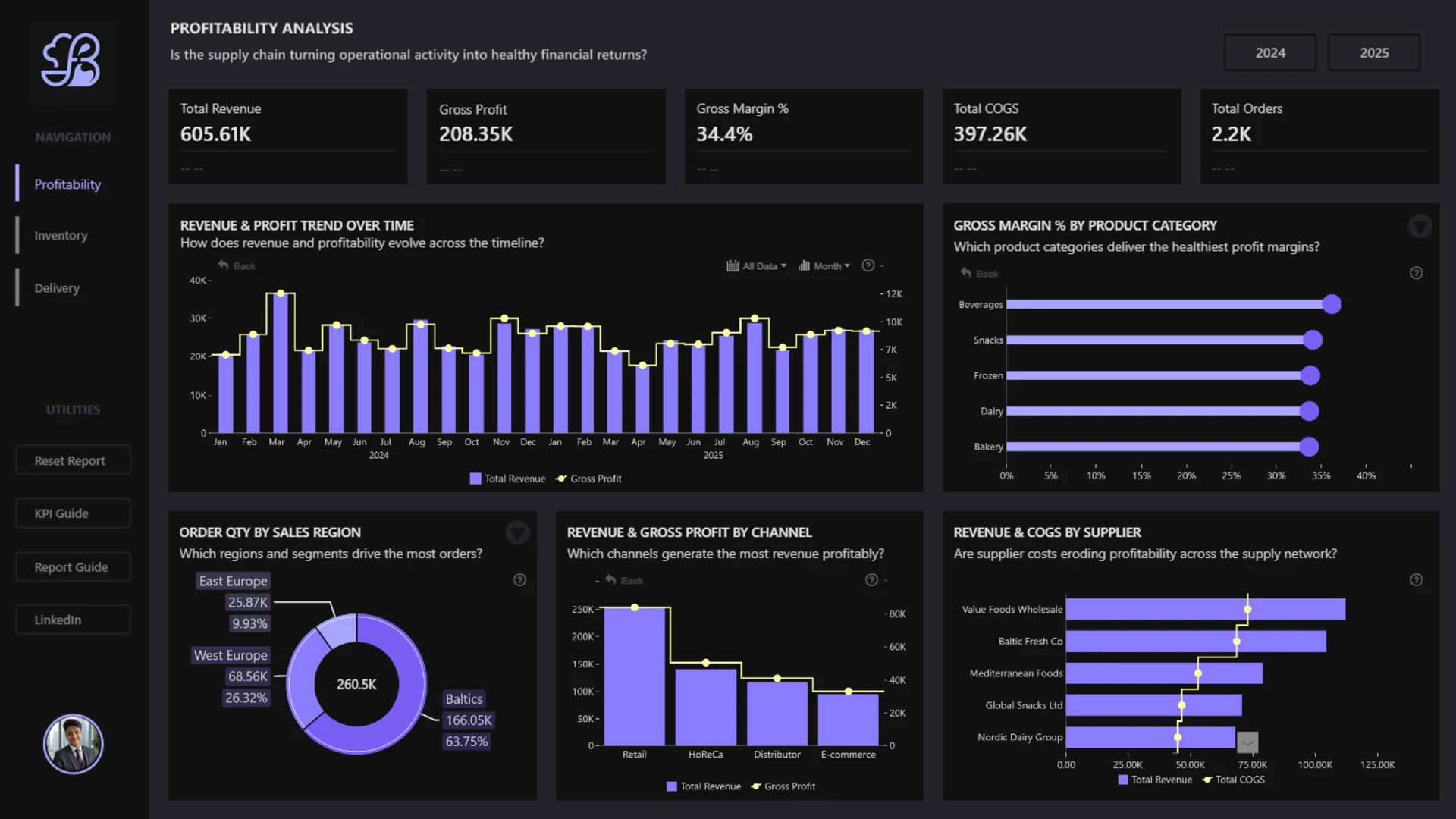Go back in the Revenue & Profit Trend chart
The width and height of the screenshot is (1456, 819).
tap(237, 265)
